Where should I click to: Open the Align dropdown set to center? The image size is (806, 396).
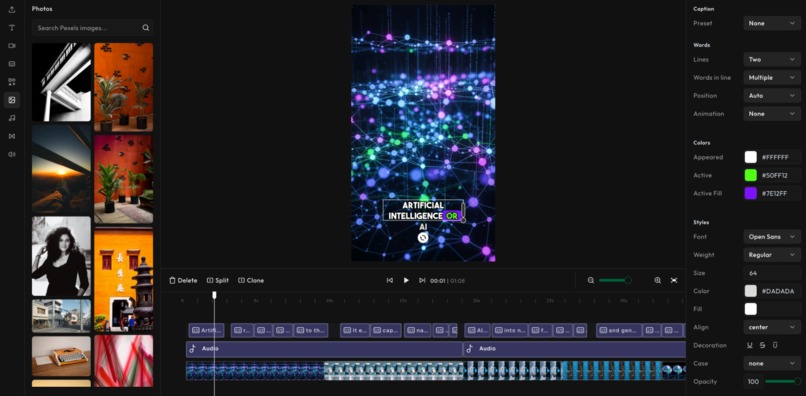[x=772, y=327]
